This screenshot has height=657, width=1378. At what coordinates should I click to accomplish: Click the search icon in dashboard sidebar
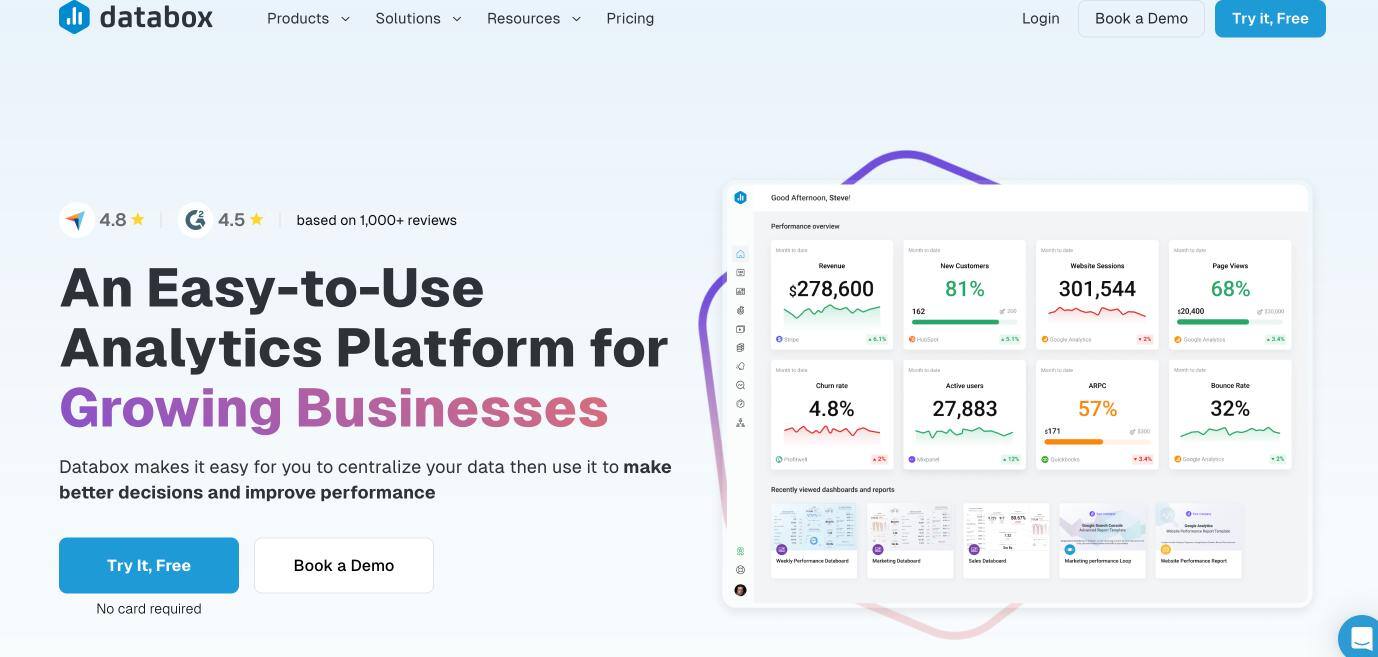(x=740, y=385)
